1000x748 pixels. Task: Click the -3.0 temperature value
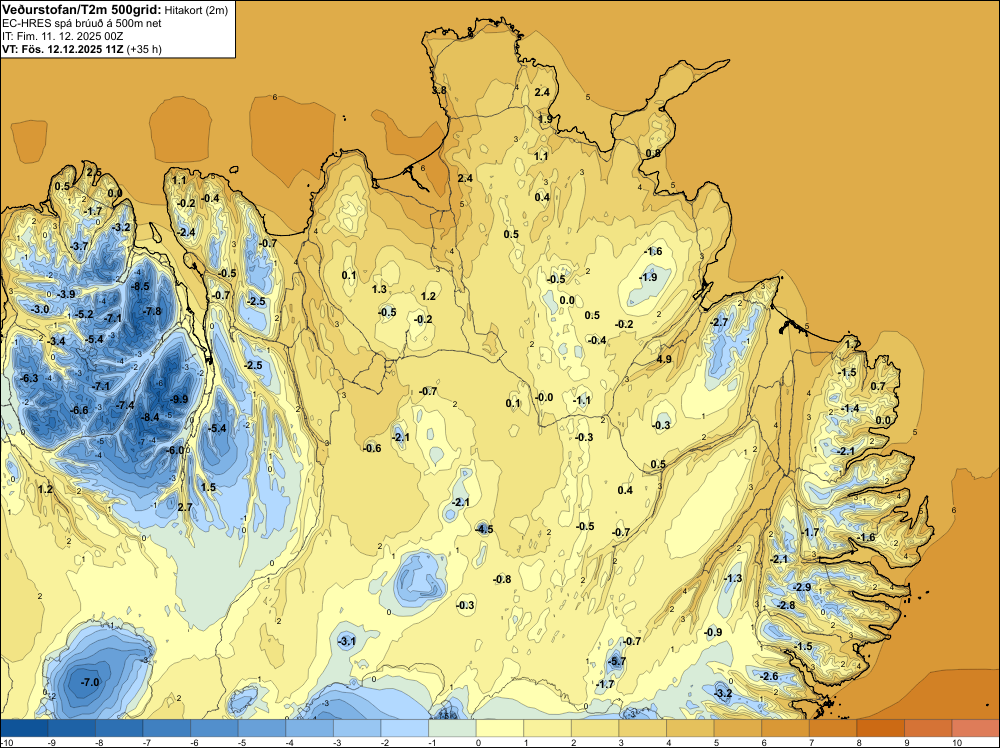pyautogui.click(x=40, y=309)
